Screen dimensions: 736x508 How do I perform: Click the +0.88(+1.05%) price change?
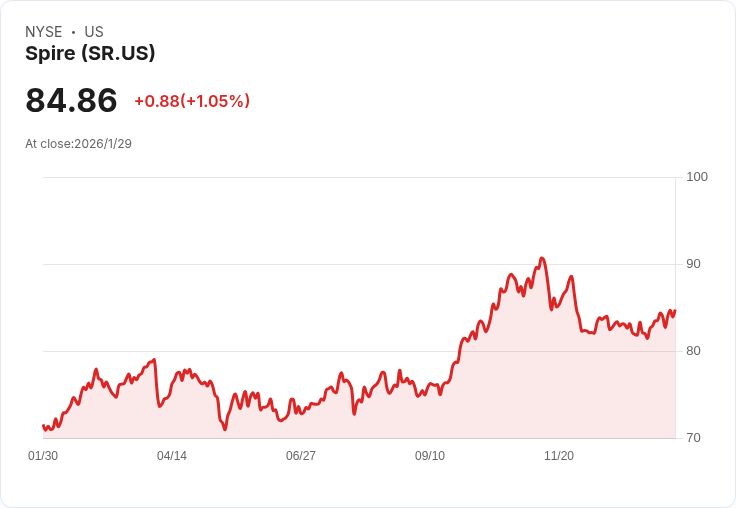point(192,101)
